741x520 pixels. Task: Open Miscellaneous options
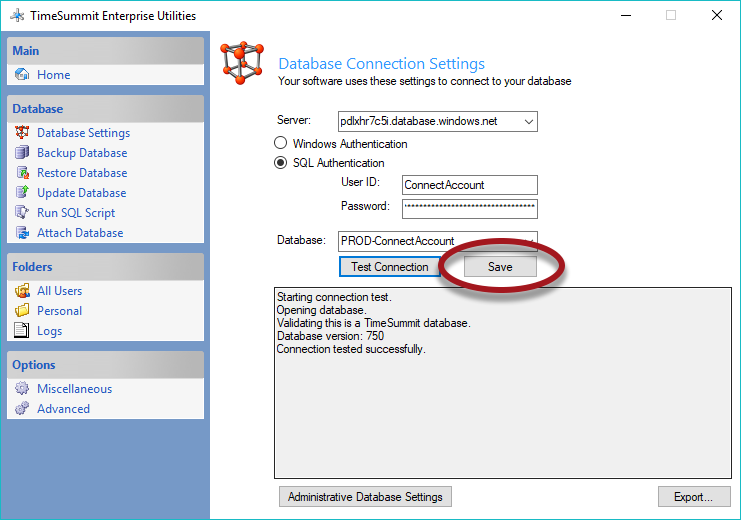[x=75, y=389]
